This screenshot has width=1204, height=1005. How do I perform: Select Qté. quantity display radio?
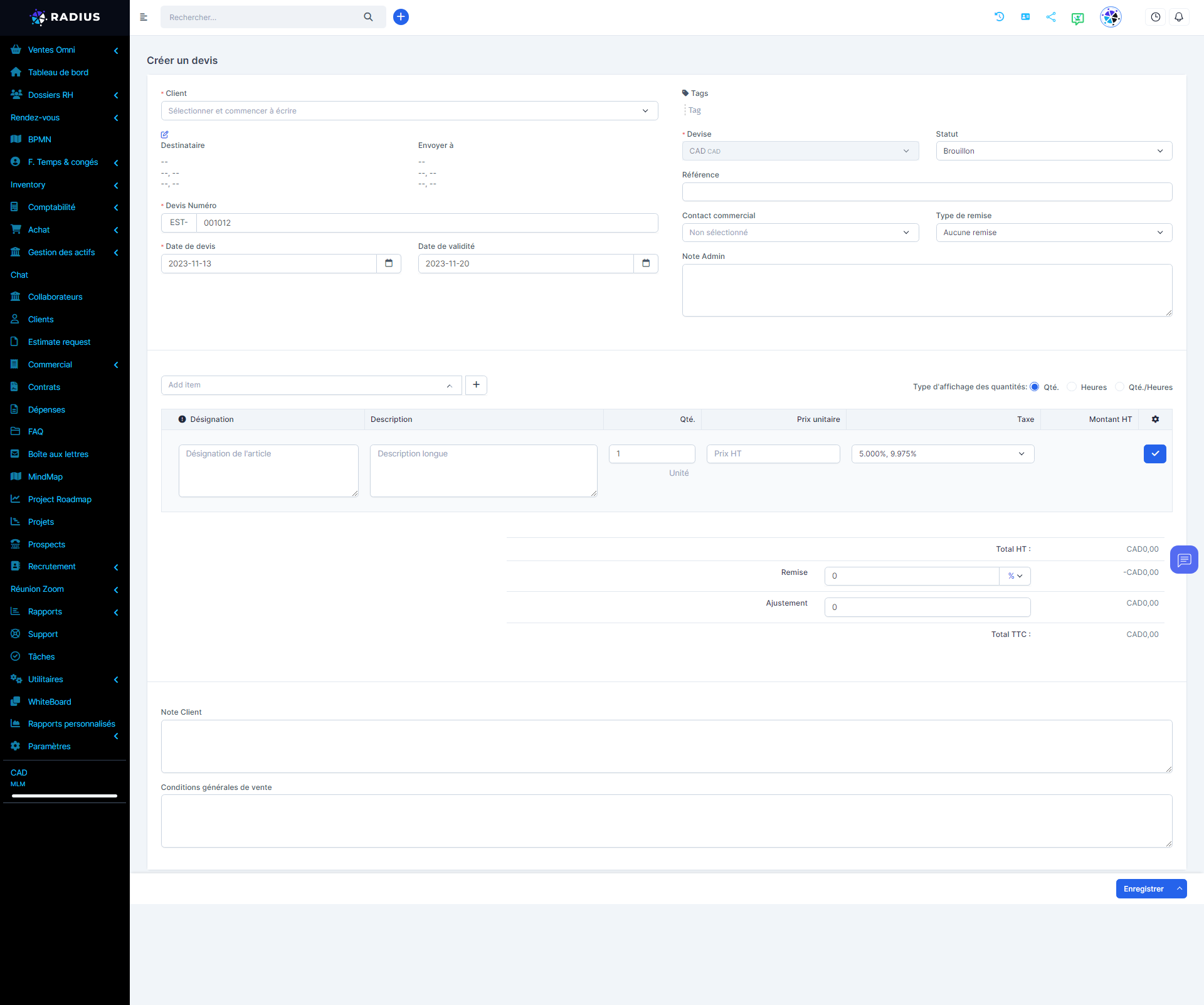[1035, 387]
